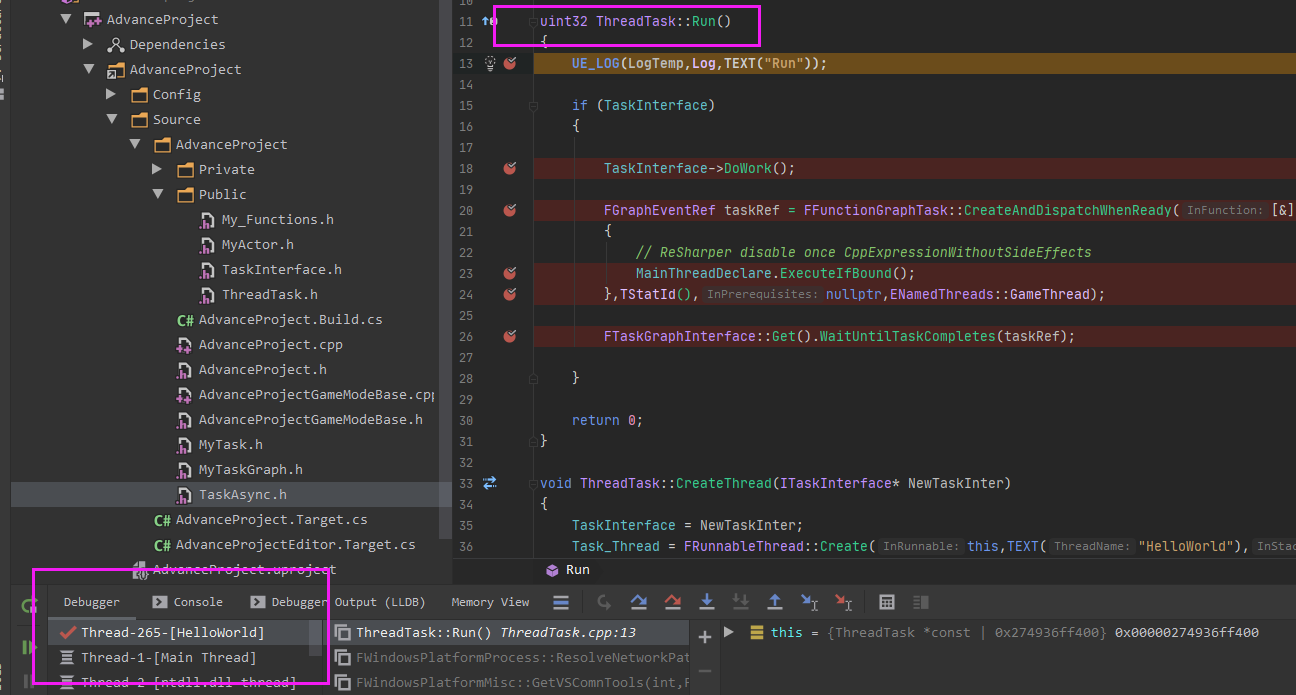Image resolution: width=1296 pixels, height=695 pixels.
Task: Click Force Run to Cursor red-cross icon
Action: tap(843, 602)
